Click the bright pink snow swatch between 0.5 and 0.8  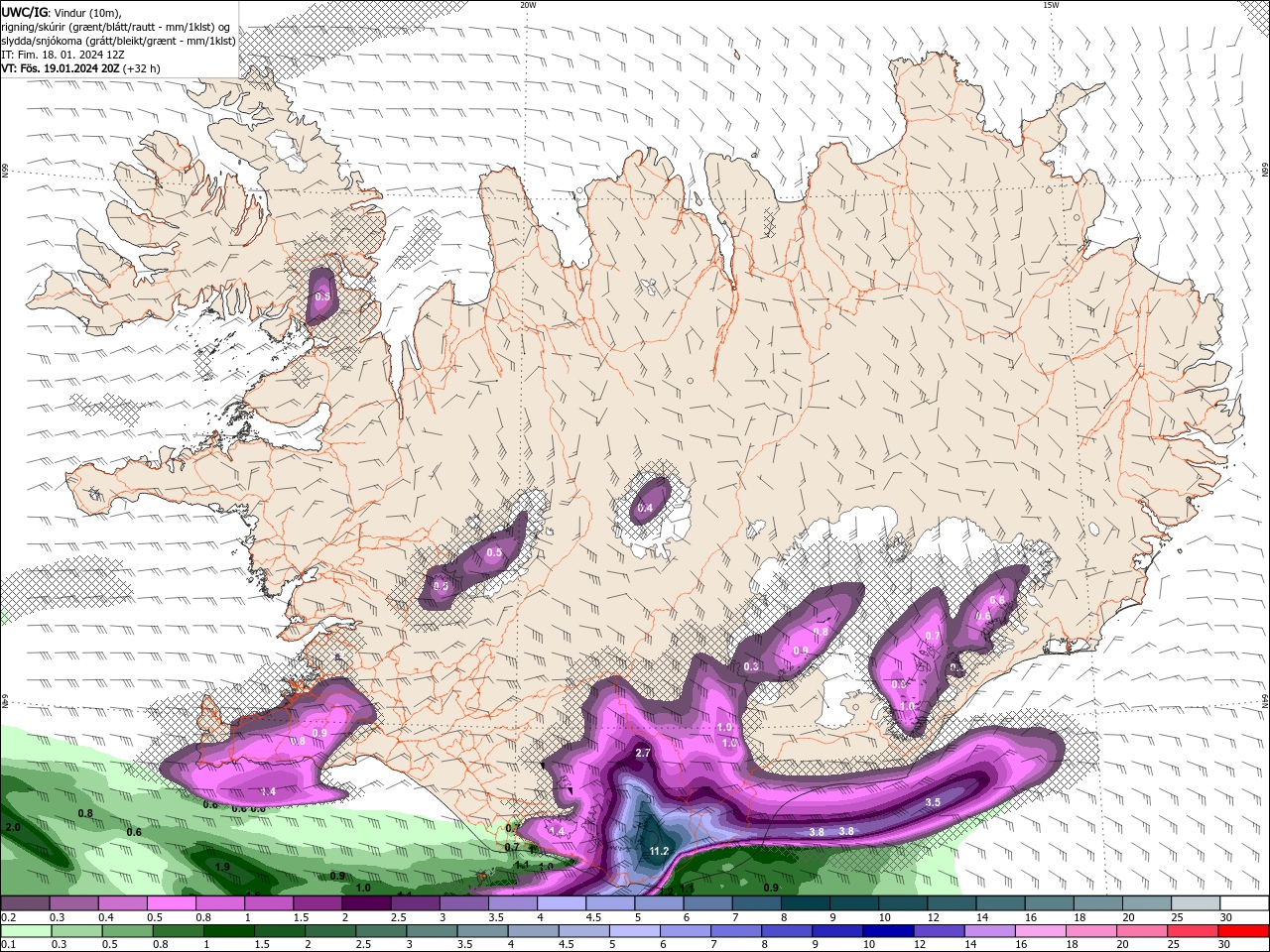coord(171,903)
